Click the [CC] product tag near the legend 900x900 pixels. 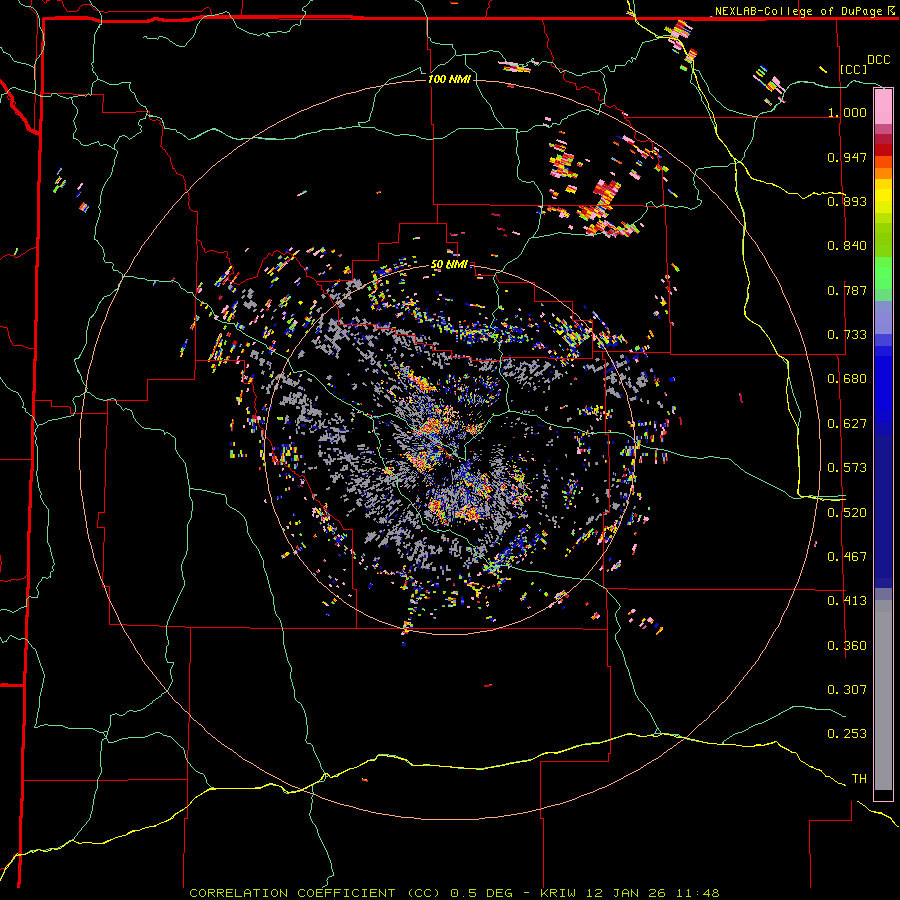point(854,69)
